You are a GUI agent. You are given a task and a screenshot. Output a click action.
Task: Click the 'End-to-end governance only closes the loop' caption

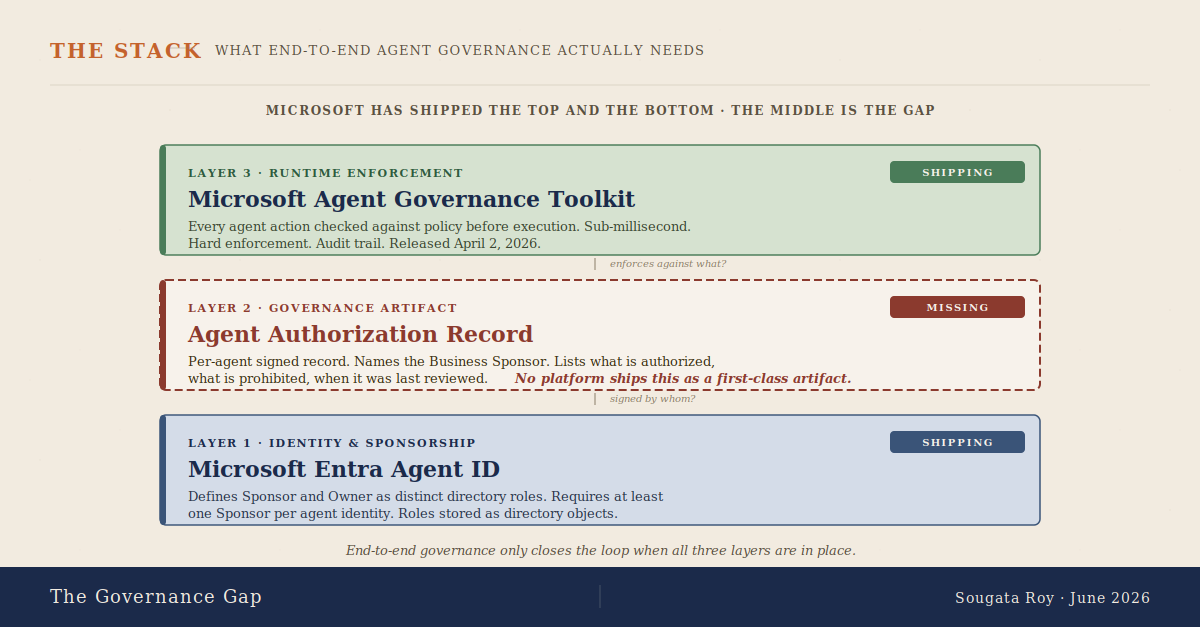pos(600,550)
